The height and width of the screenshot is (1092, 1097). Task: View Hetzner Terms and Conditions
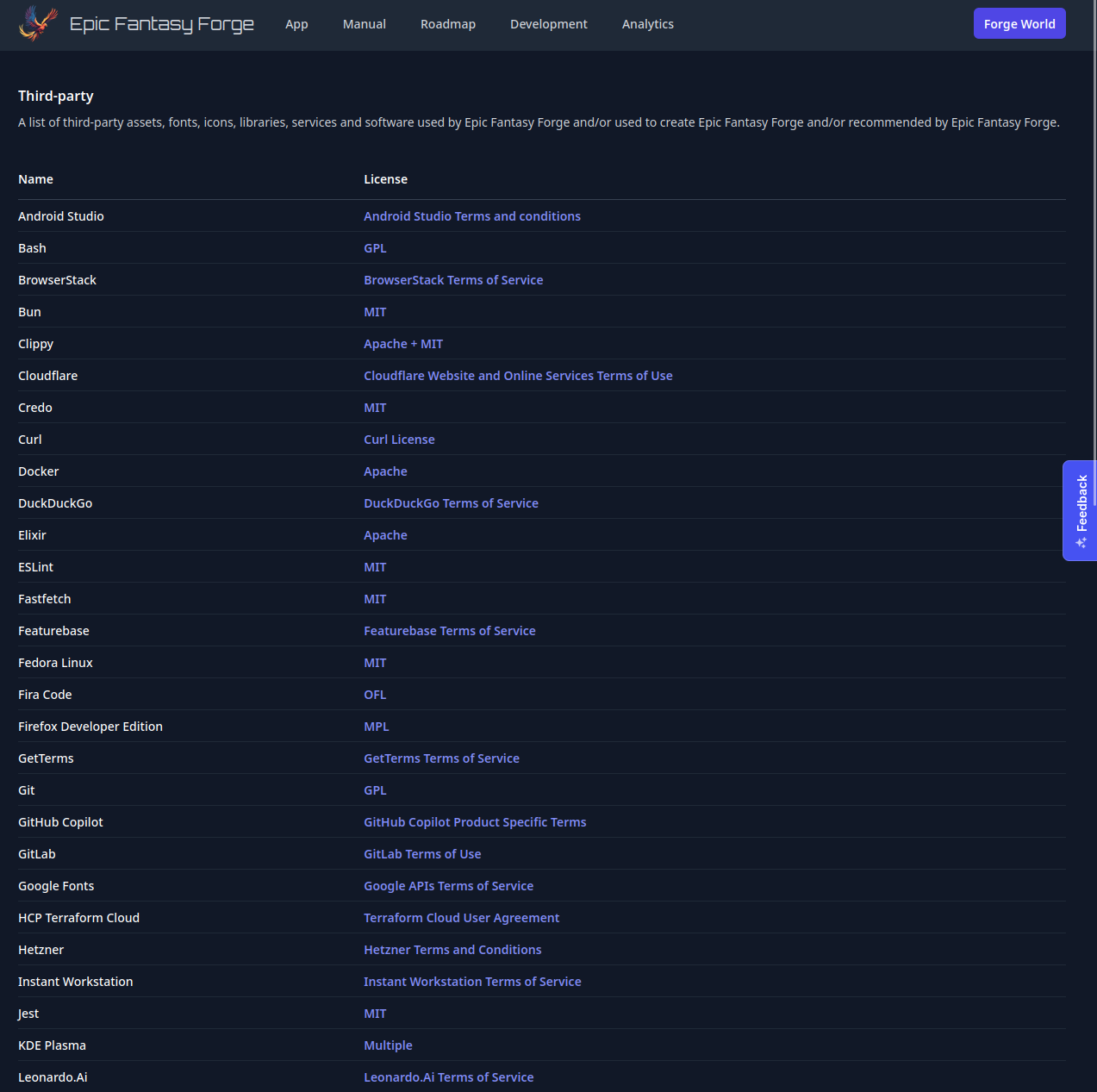point(452,950)
